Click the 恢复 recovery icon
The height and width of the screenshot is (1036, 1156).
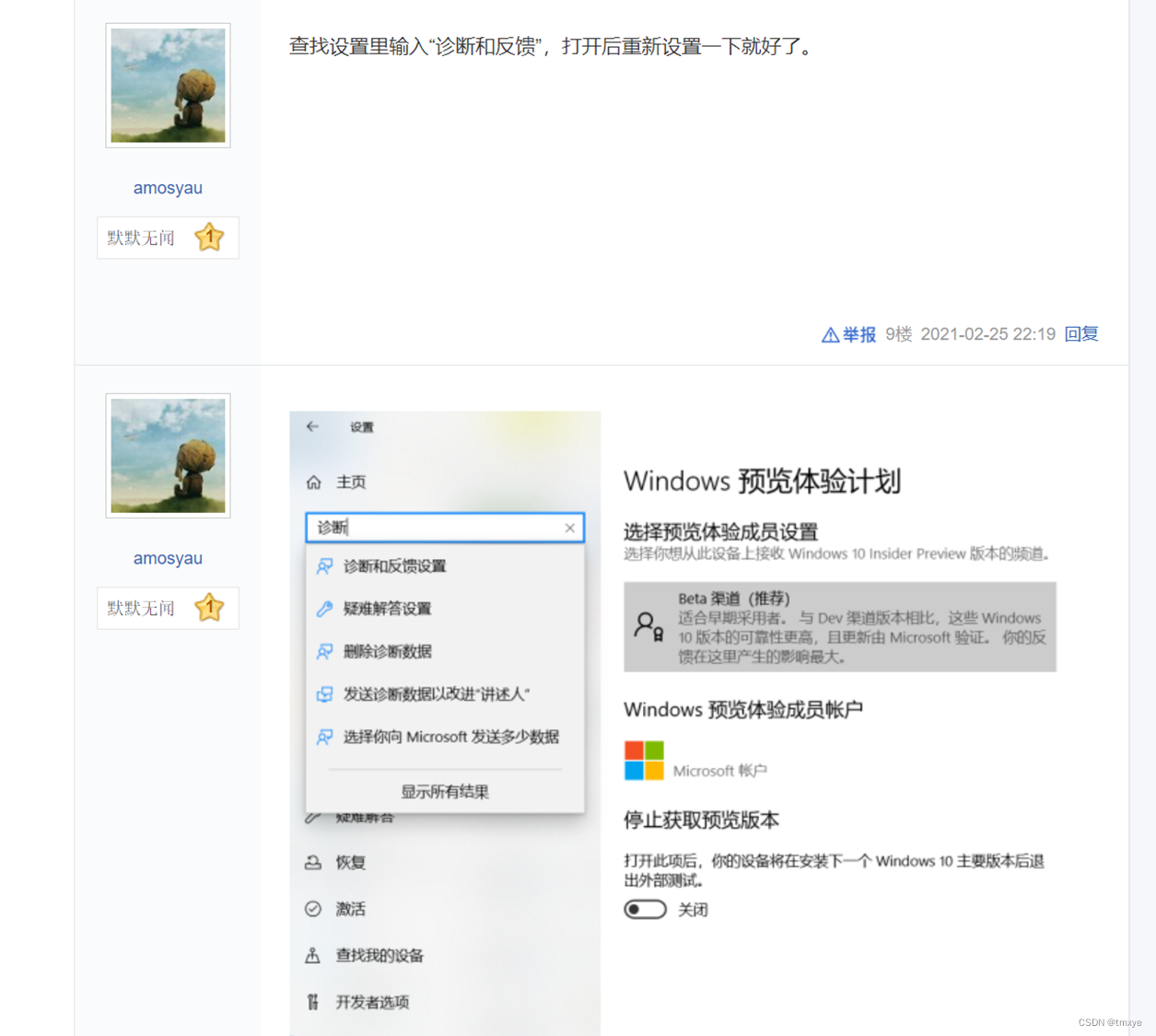313,863
